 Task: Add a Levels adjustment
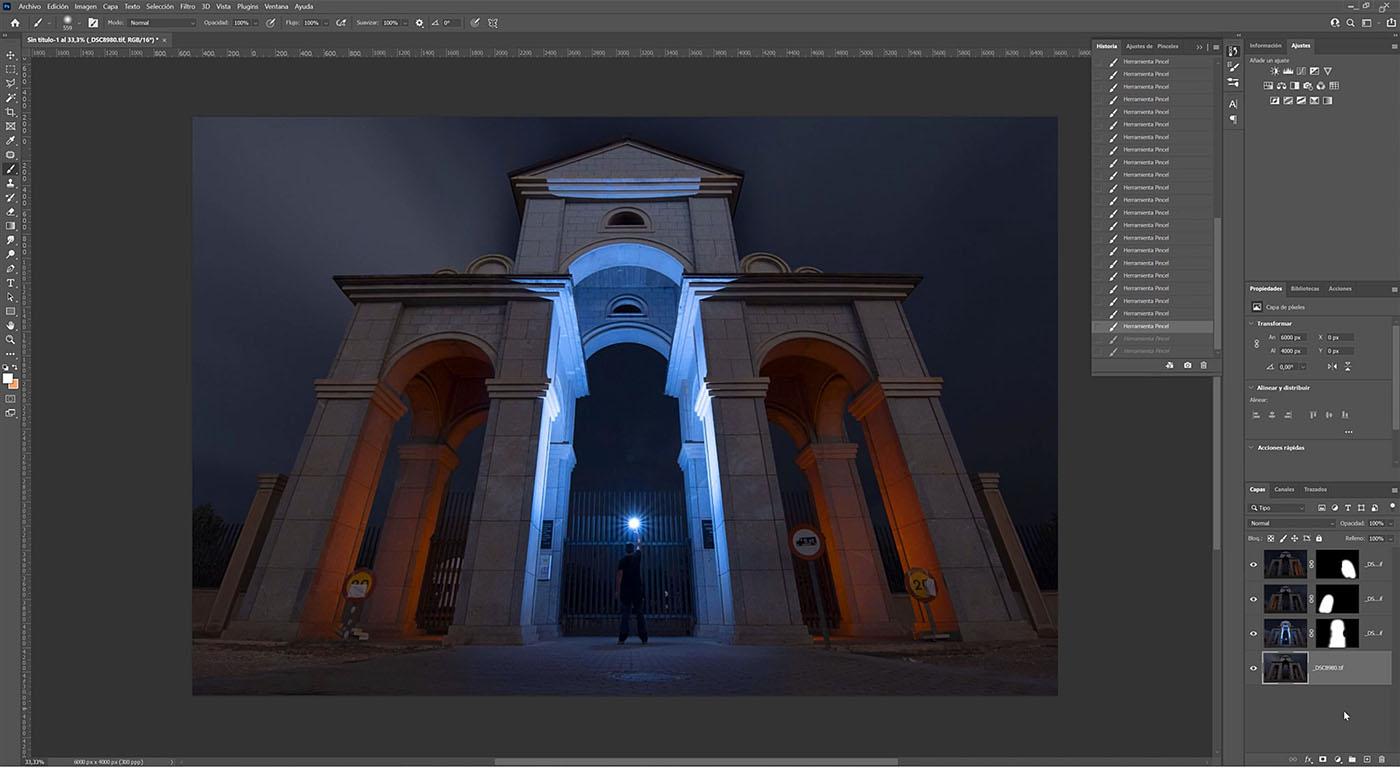(x=1288, y=71)
